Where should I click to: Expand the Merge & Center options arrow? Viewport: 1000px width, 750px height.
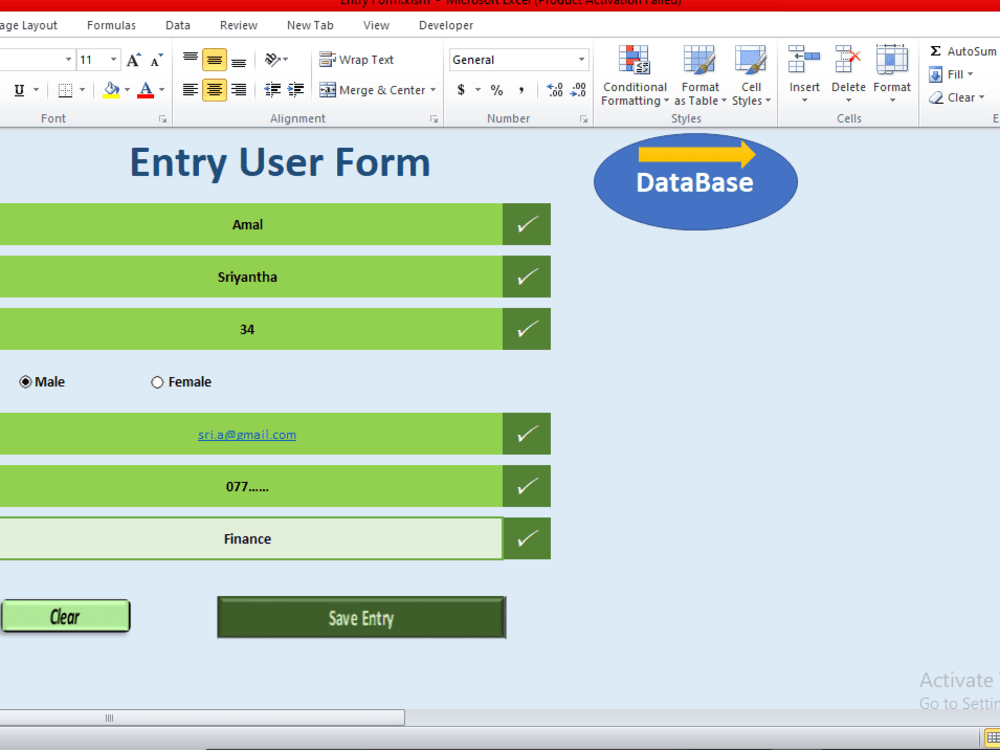(432, 90)
